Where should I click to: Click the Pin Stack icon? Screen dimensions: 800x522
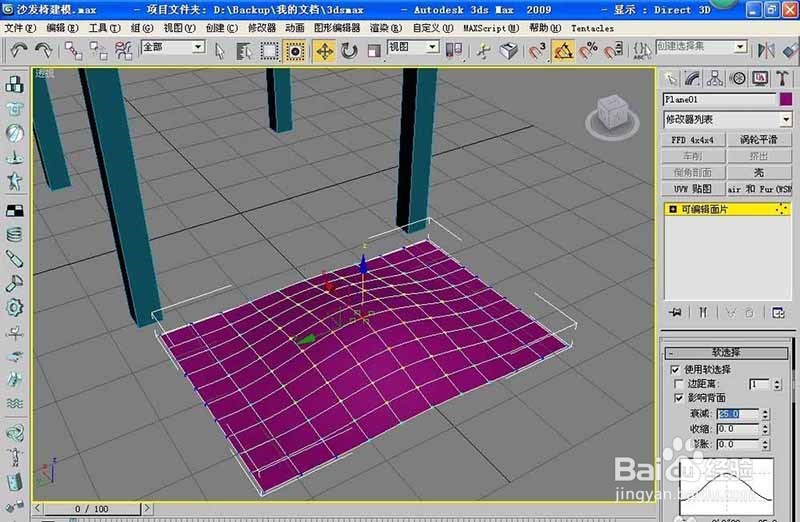[x=675, y=312]
